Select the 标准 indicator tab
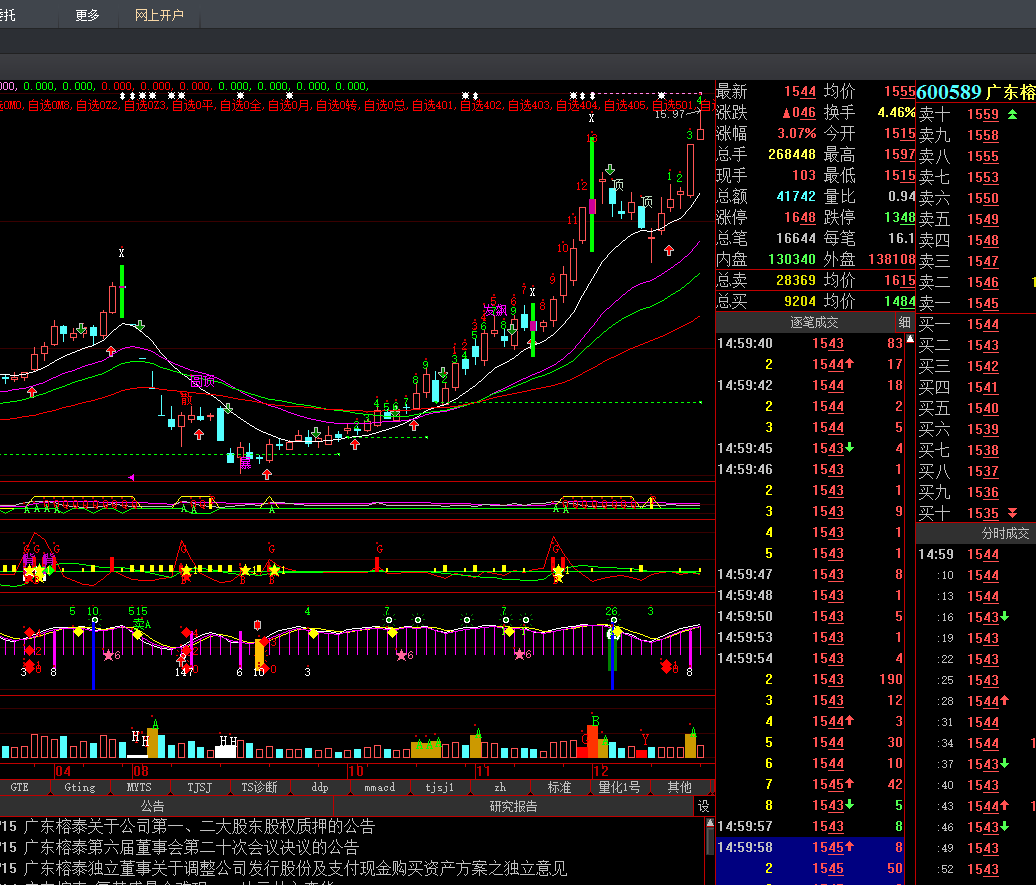 pos(560,787)
